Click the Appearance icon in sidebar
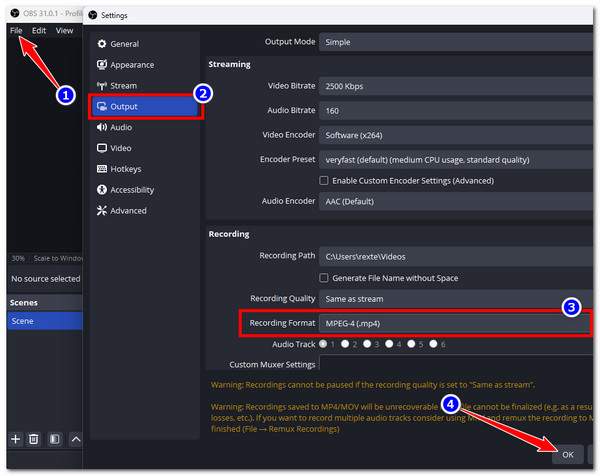600x476 pixels. click(x=102, y=65)
